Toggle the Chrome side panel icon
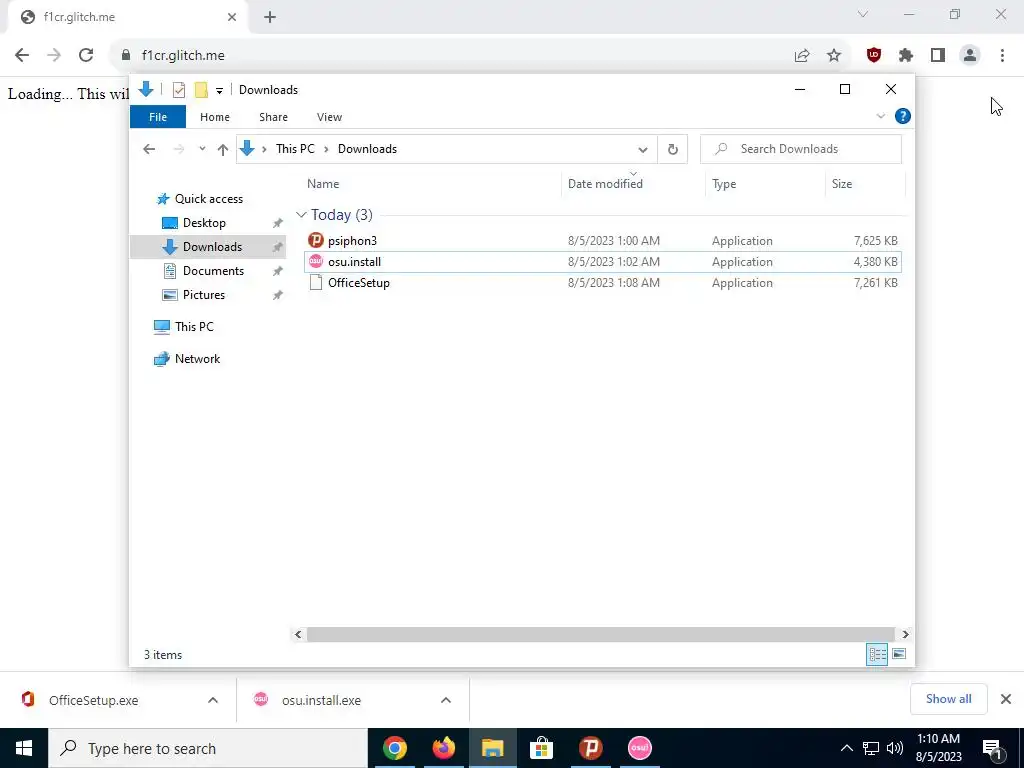1024x768 pixels. coord(938,56)
